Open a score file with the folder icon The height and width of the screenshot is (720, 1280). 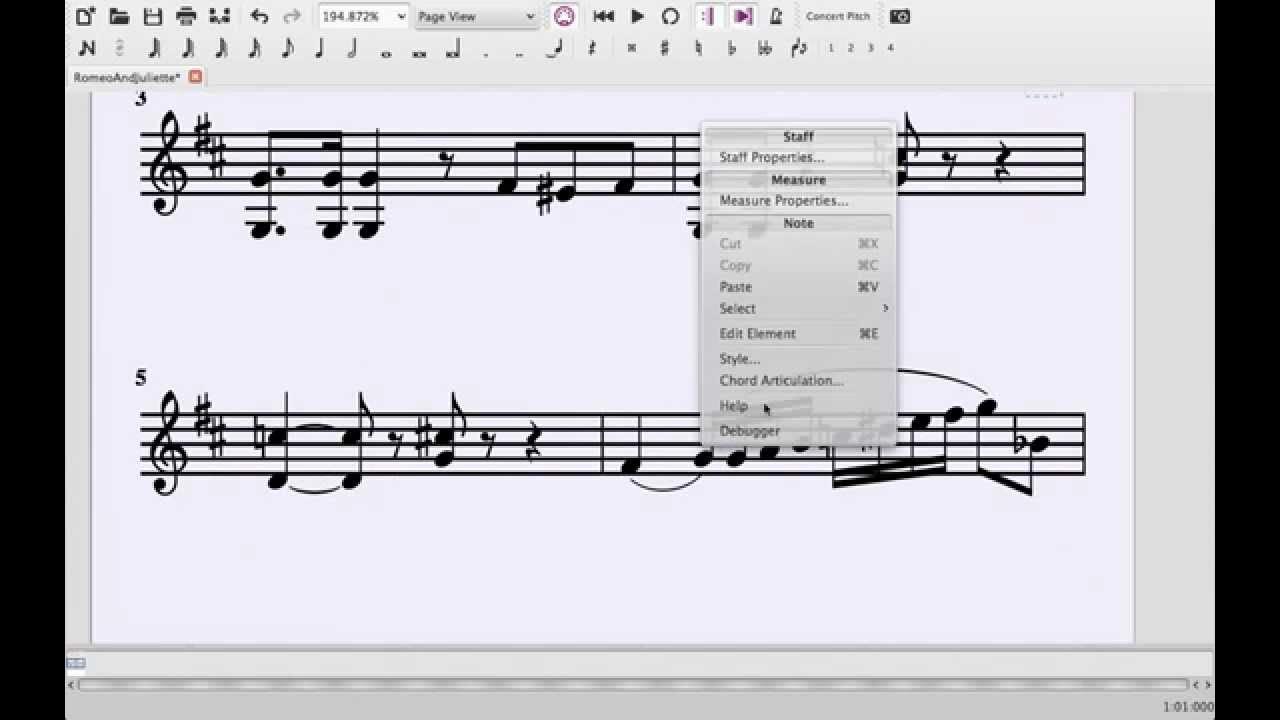click(x=119, y=16)
